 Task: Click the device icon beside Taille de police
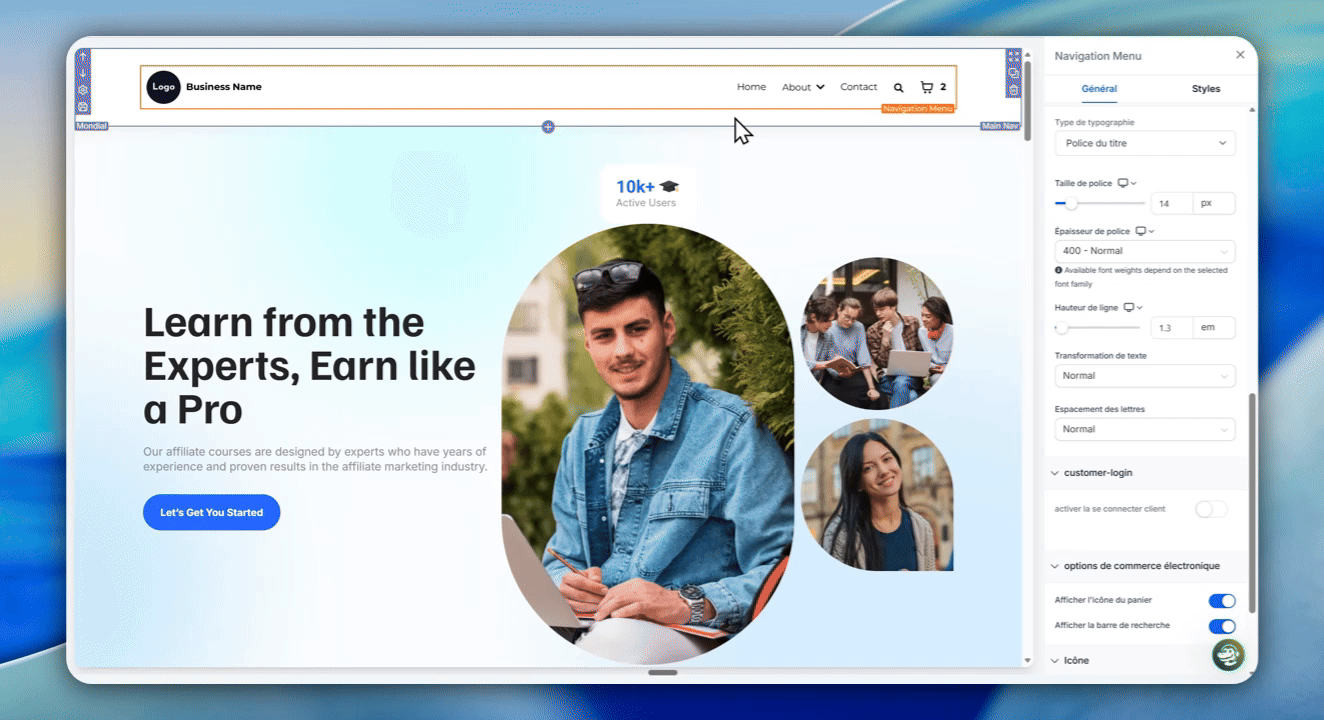tap(1123, 183)
